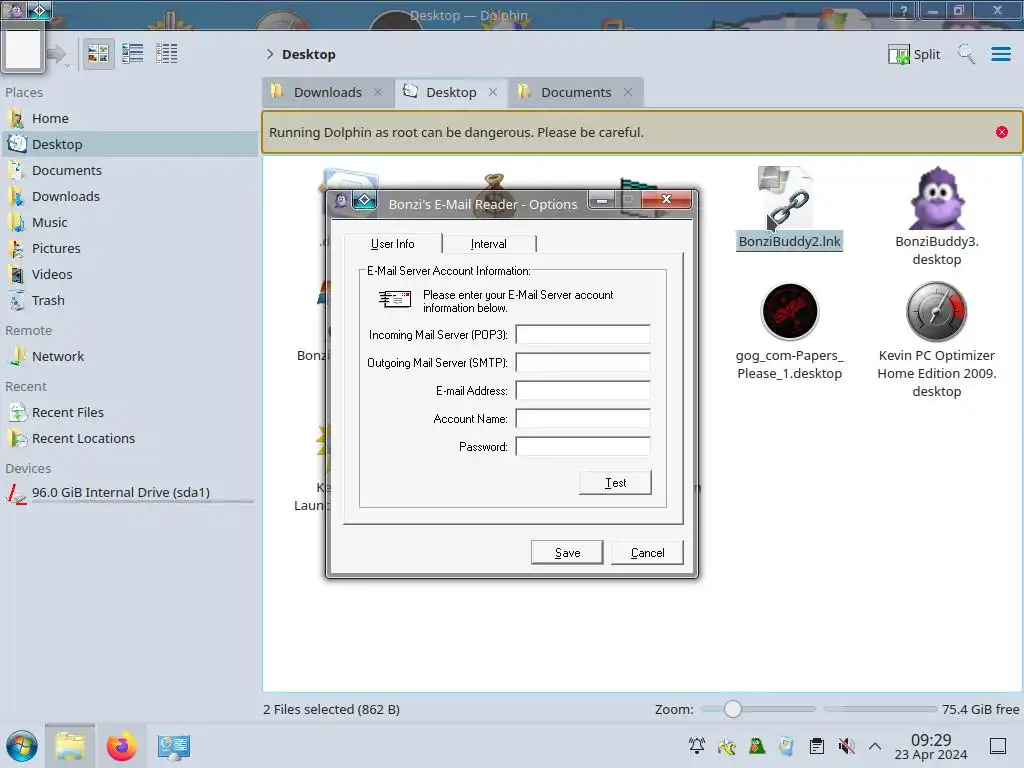Select the 96.0 GiB Internal Drive
The height and width of the screenshot is (768, 1024).
tap(131, 493)
